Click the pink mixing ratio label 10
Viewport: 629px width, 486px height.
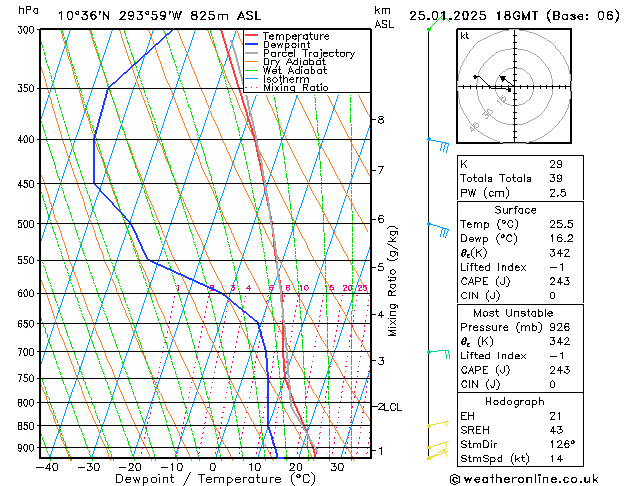pos(304,288)
